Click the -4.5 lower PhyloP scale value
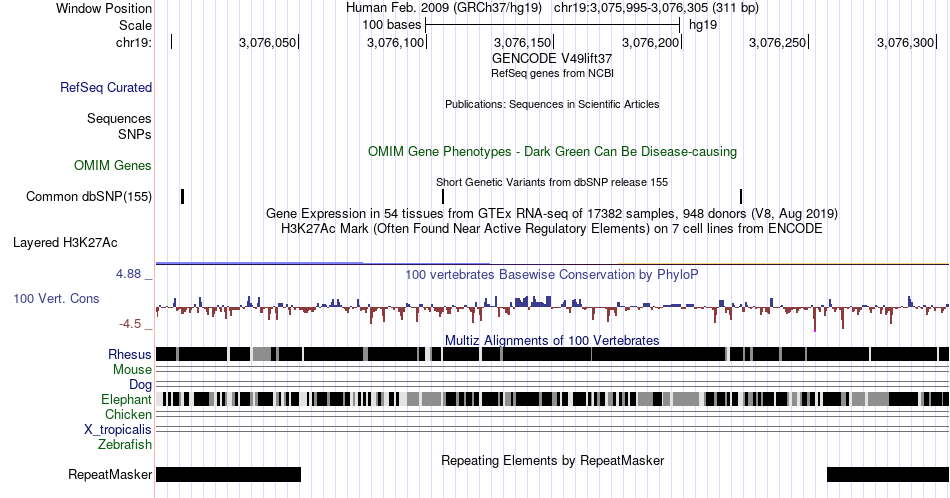Viewport: 950px width, 498px height. click(x=130, y=324)
